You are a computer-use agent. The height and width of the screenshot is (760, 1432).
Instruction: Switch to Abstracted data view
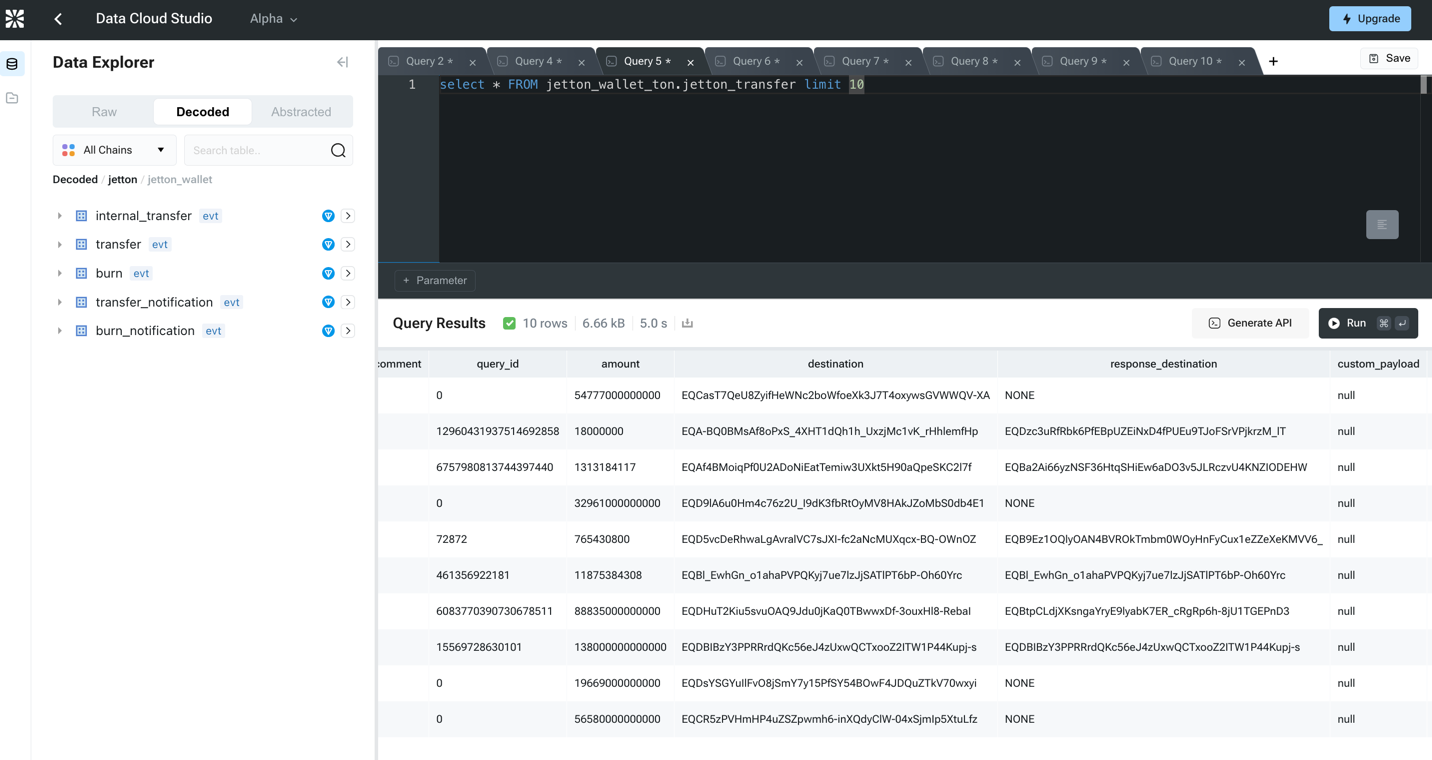click(x=301, y=112)
